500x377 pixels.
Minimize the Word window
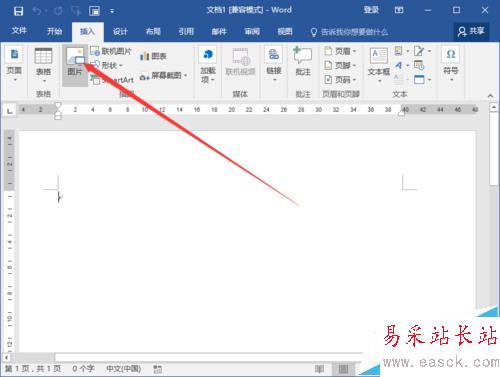click(x=428, y=11)
